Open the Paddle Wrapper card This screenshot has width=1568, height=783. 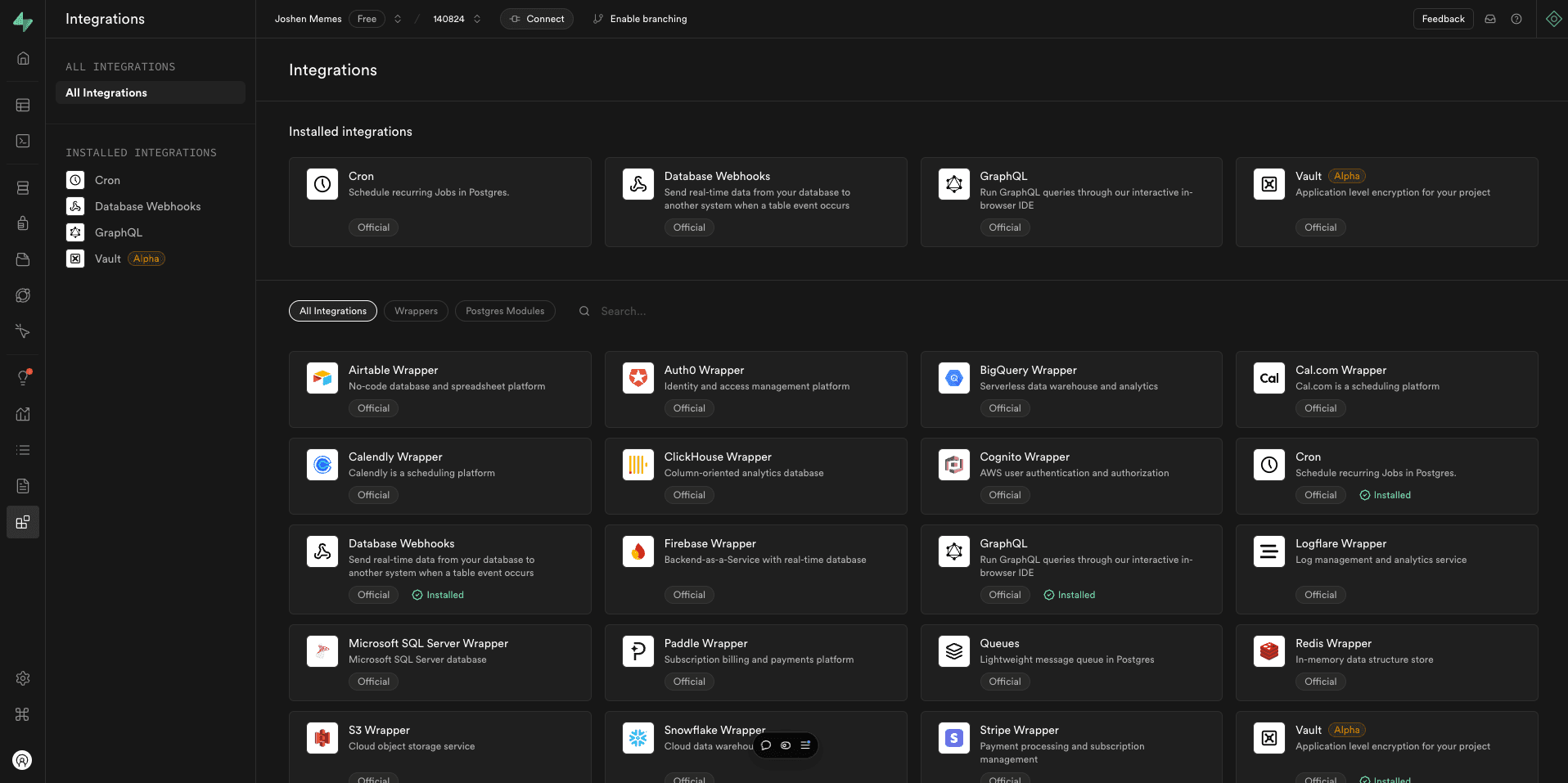756,663
